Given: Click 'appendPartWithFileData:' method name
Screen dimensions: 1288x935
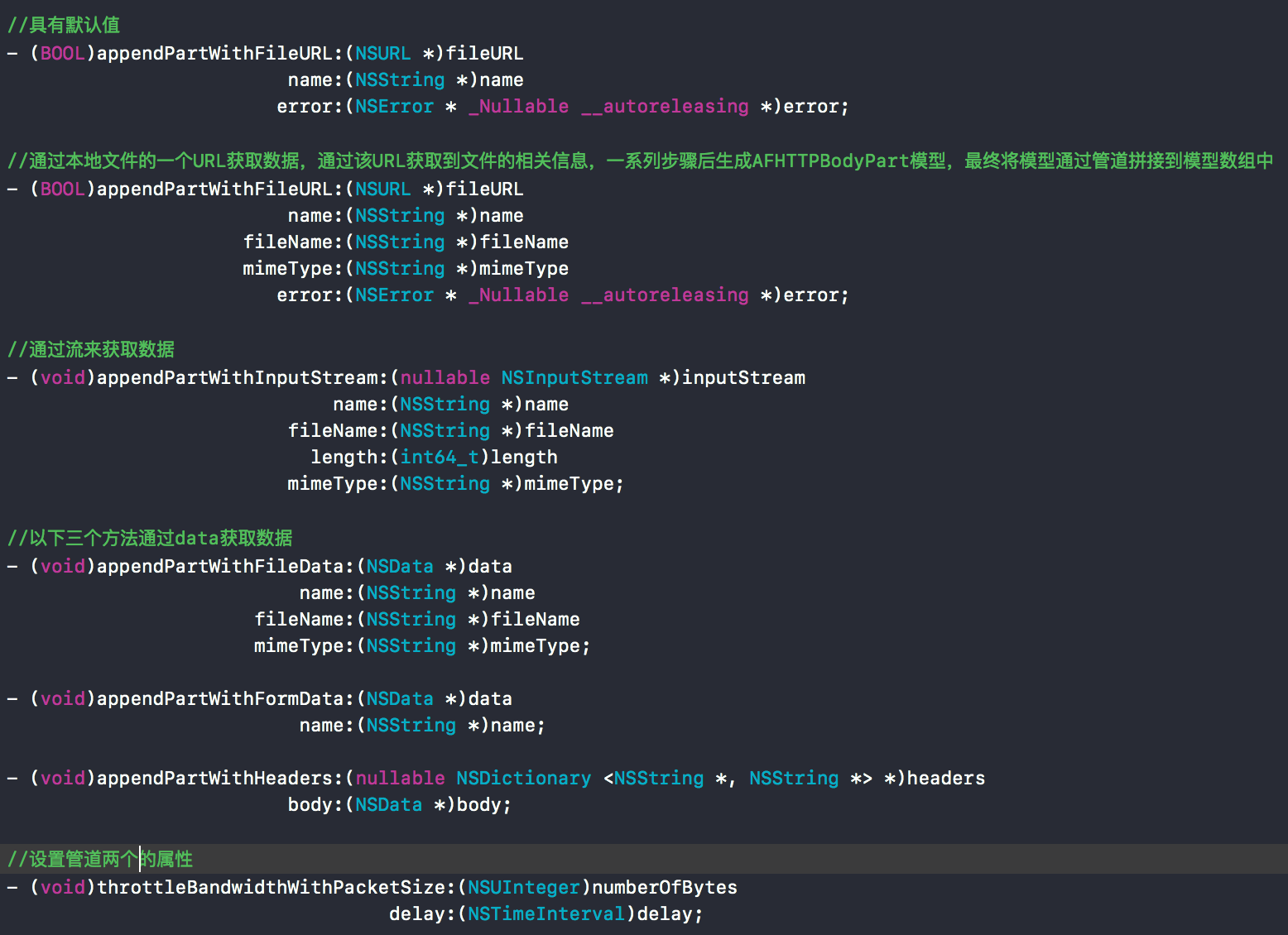Looking at the screenshot, I should coord(226,566).
